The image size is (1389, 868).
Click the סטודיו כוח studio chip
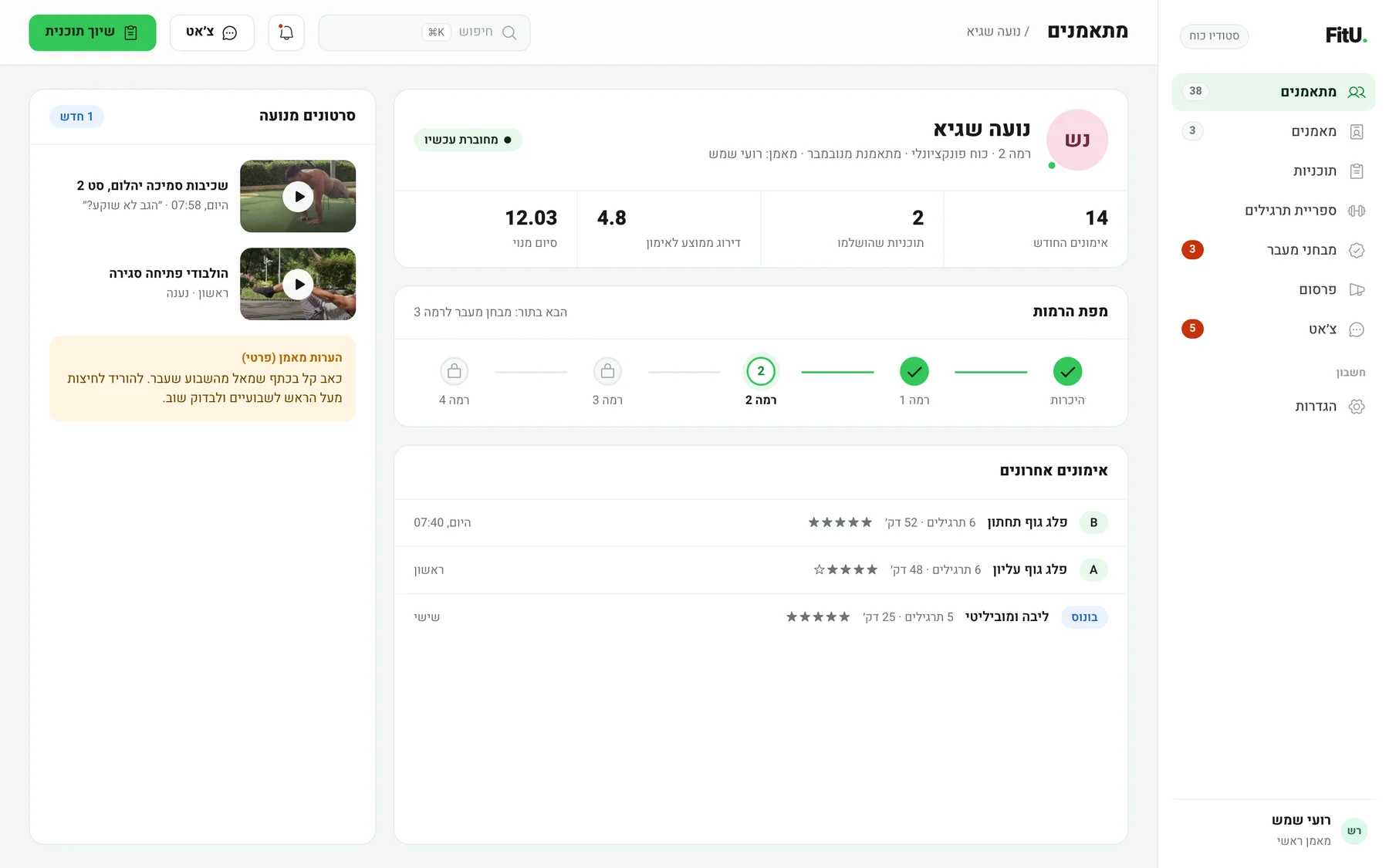[x=1214, y=36]
